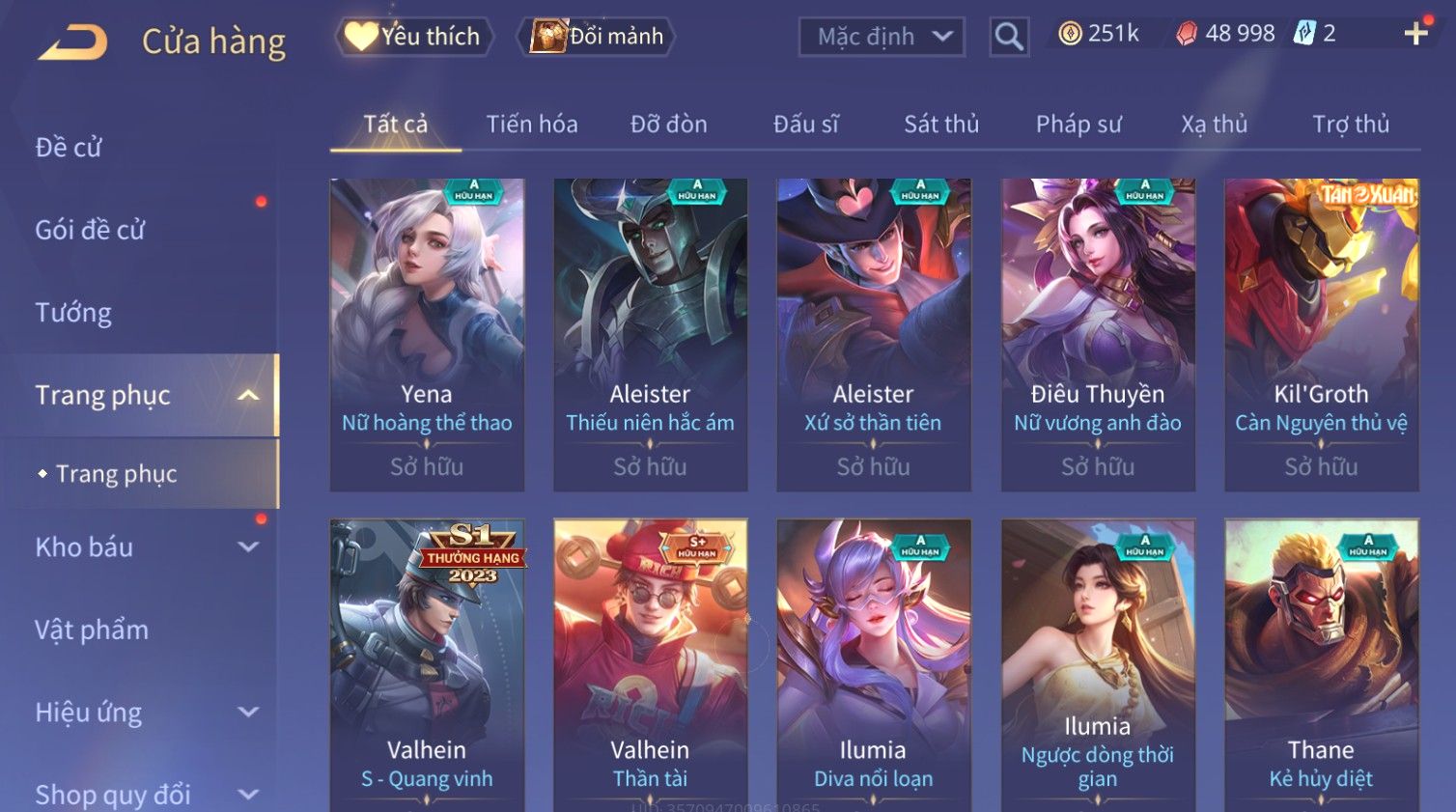Image resolution: width=1456 pixels, height=812 pixels.
Task: Expand the Kho báu sidebar section
Action: 248,546
